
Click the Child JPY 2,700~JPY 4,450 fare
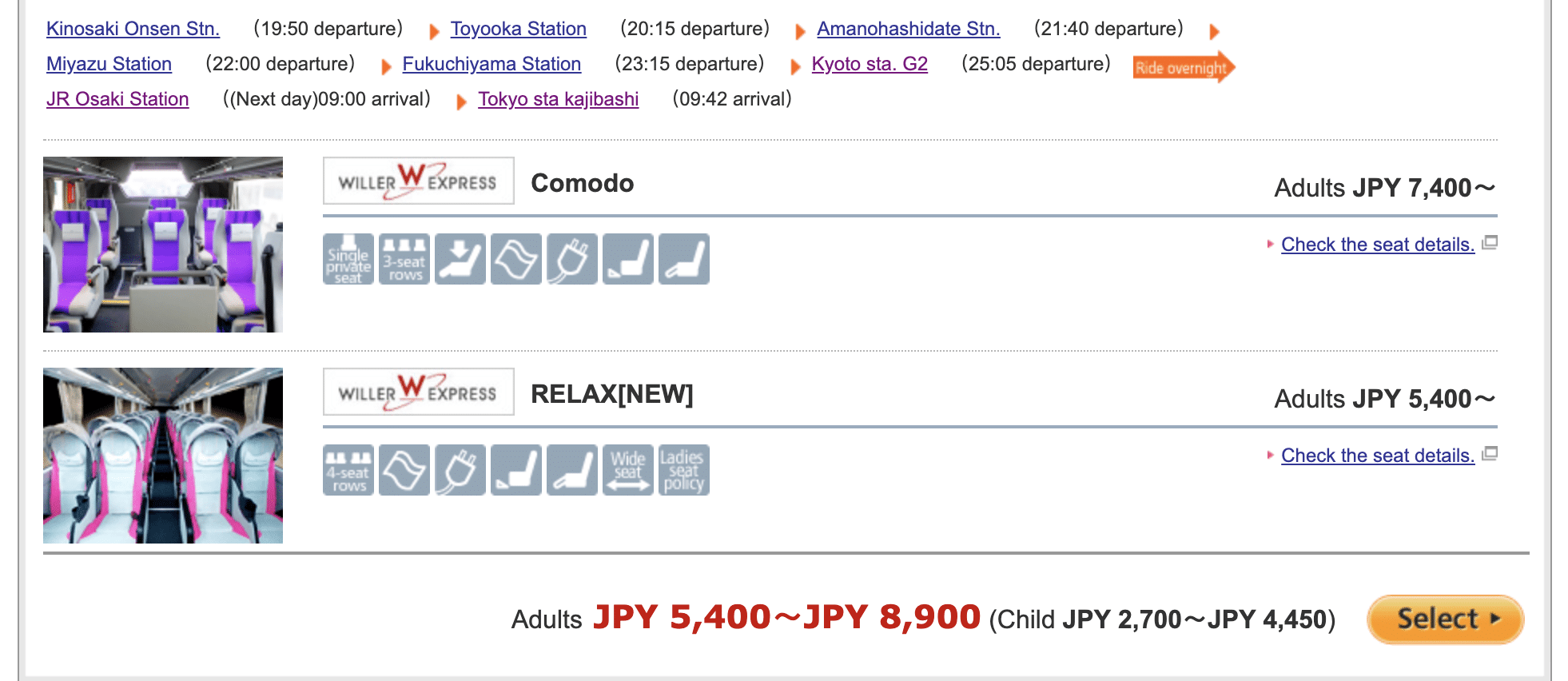tap(1162, 619)
